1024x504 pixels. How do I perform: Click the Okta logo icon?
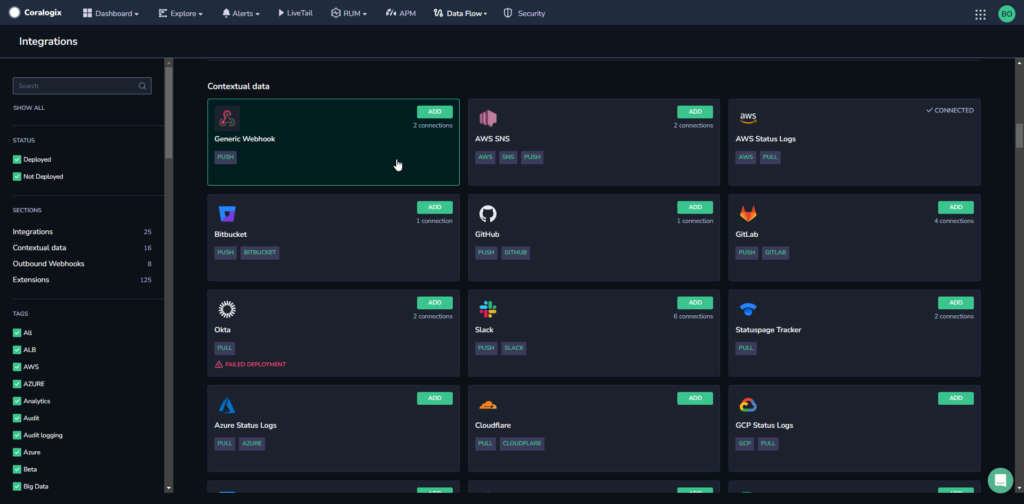[x=227, y=309]
